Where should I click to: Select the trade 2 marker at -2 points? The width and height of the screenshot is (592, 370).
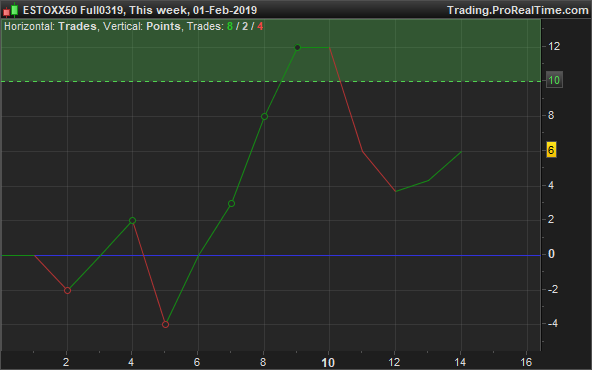(67, 290)
